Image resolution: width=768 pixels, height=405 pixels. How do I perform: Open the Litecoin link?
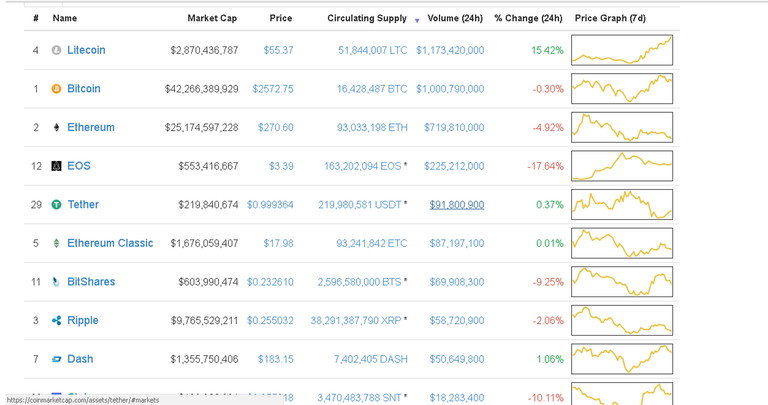(86, 50)
